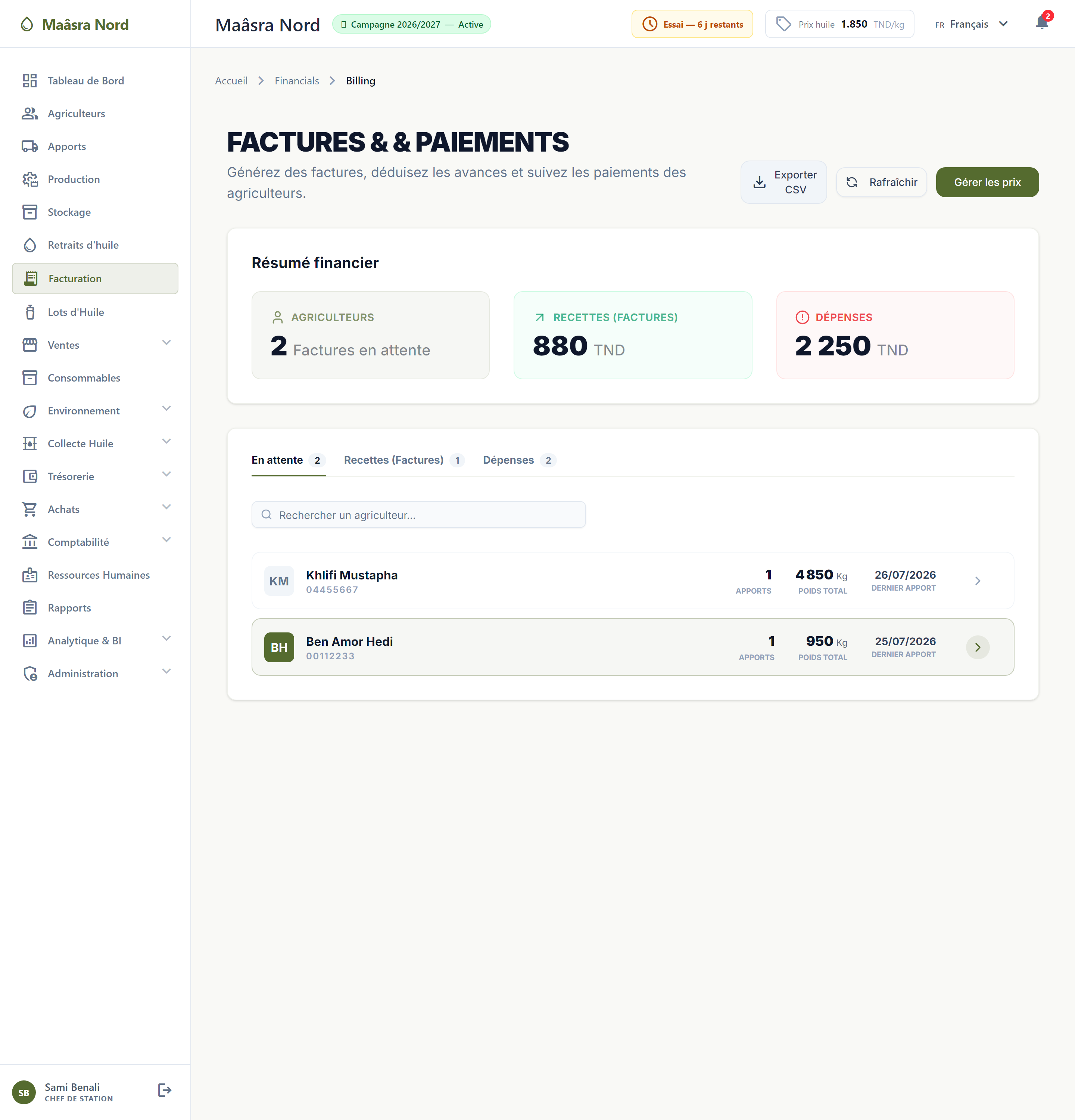This screenshot has height=1120, width=1075.
Task: Click the Production gears icon
Action: coord(30,179)
